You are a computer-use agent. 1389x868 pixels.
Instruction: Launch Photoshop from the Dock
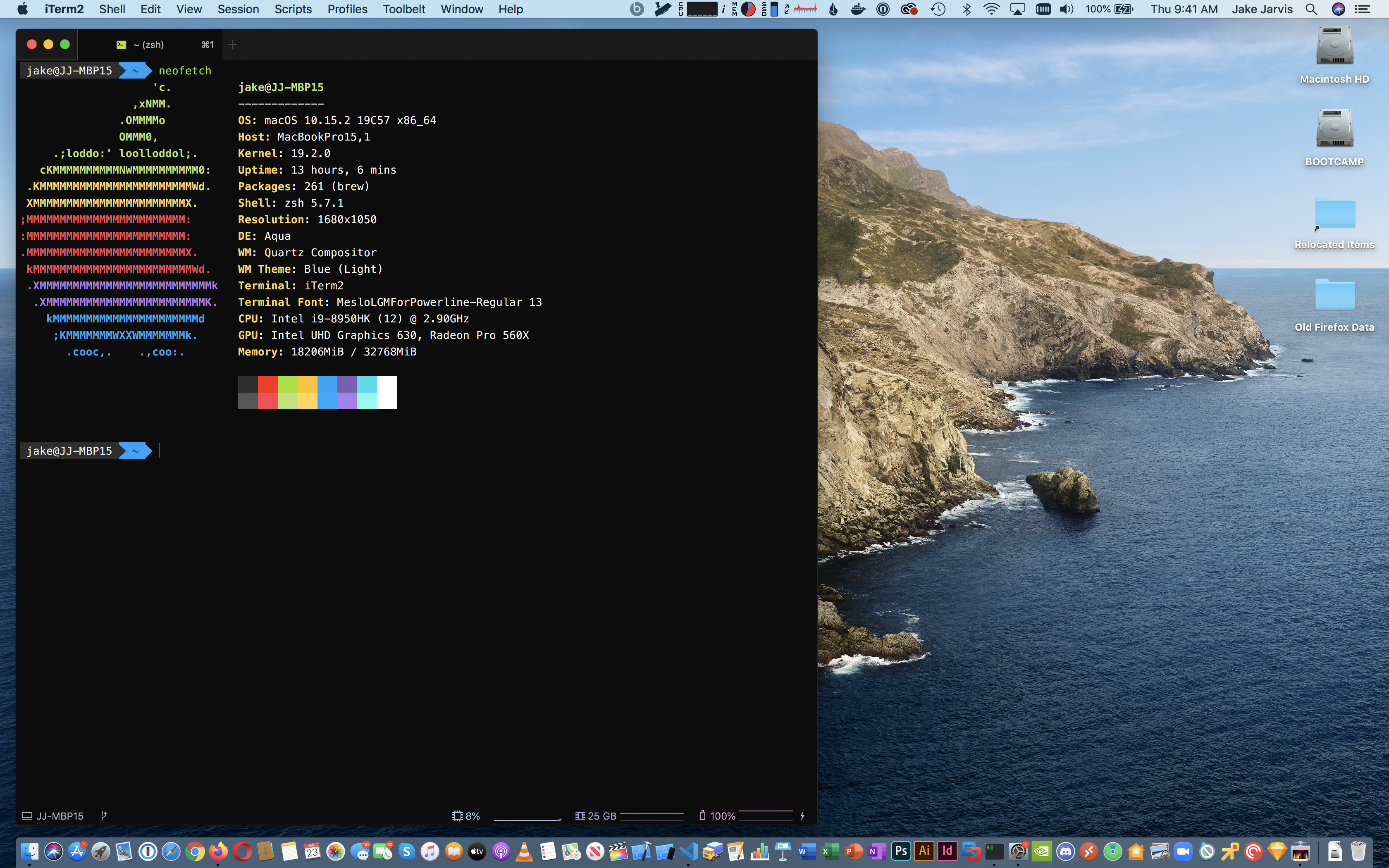901,851
